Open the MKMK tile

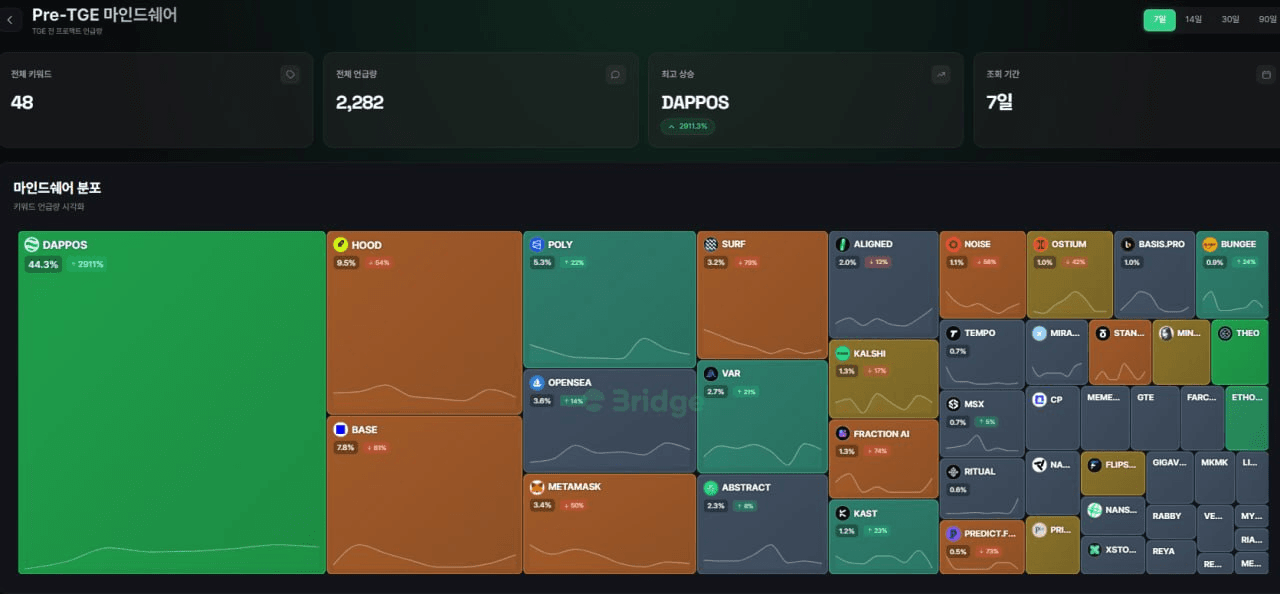[x=1215, y=478]
